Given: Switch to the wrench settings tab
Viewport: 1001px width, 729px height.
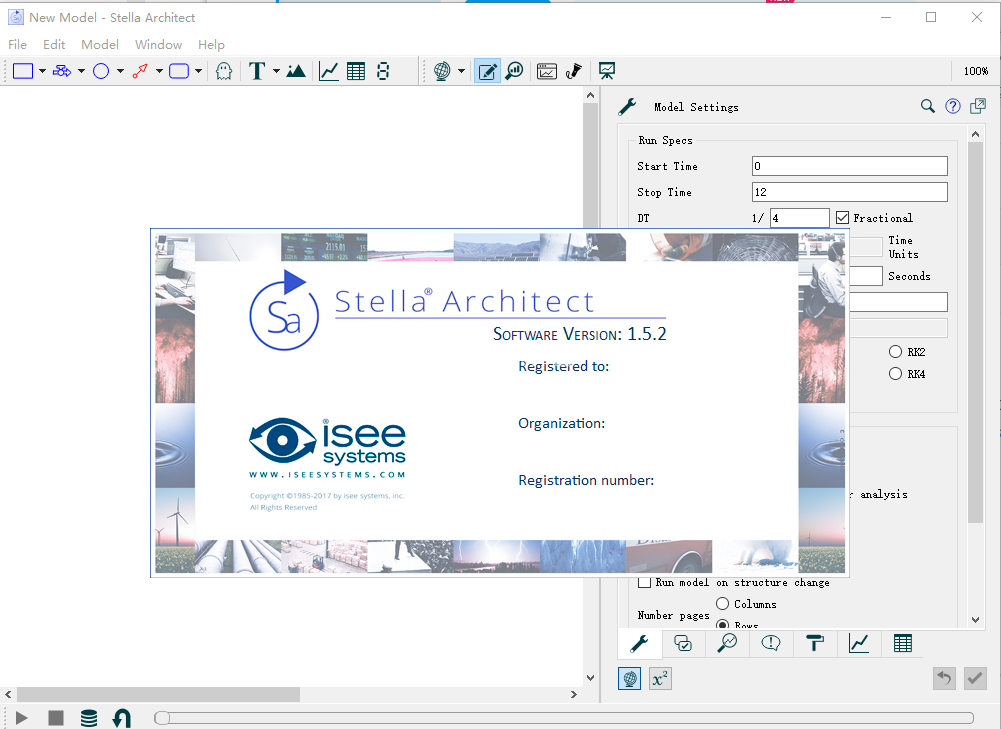Looking at the screenshot, I should (639, 643).
